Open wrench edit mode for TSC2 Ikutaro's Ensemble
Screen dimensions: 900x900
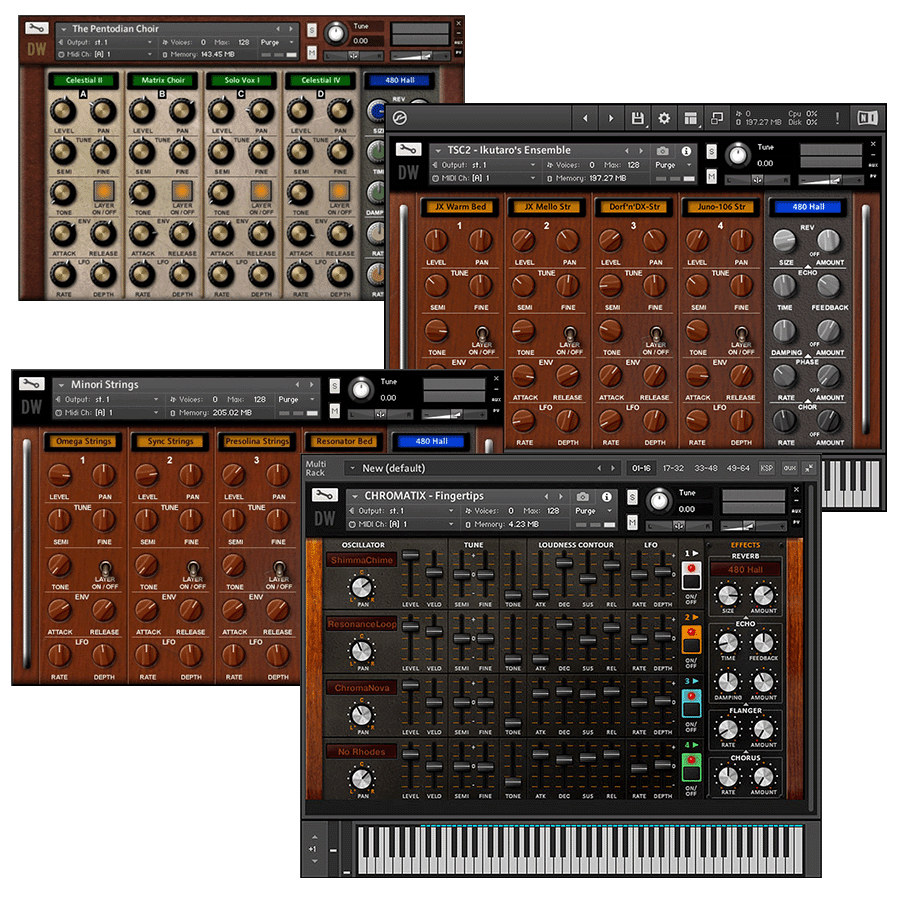coord(408,150)
